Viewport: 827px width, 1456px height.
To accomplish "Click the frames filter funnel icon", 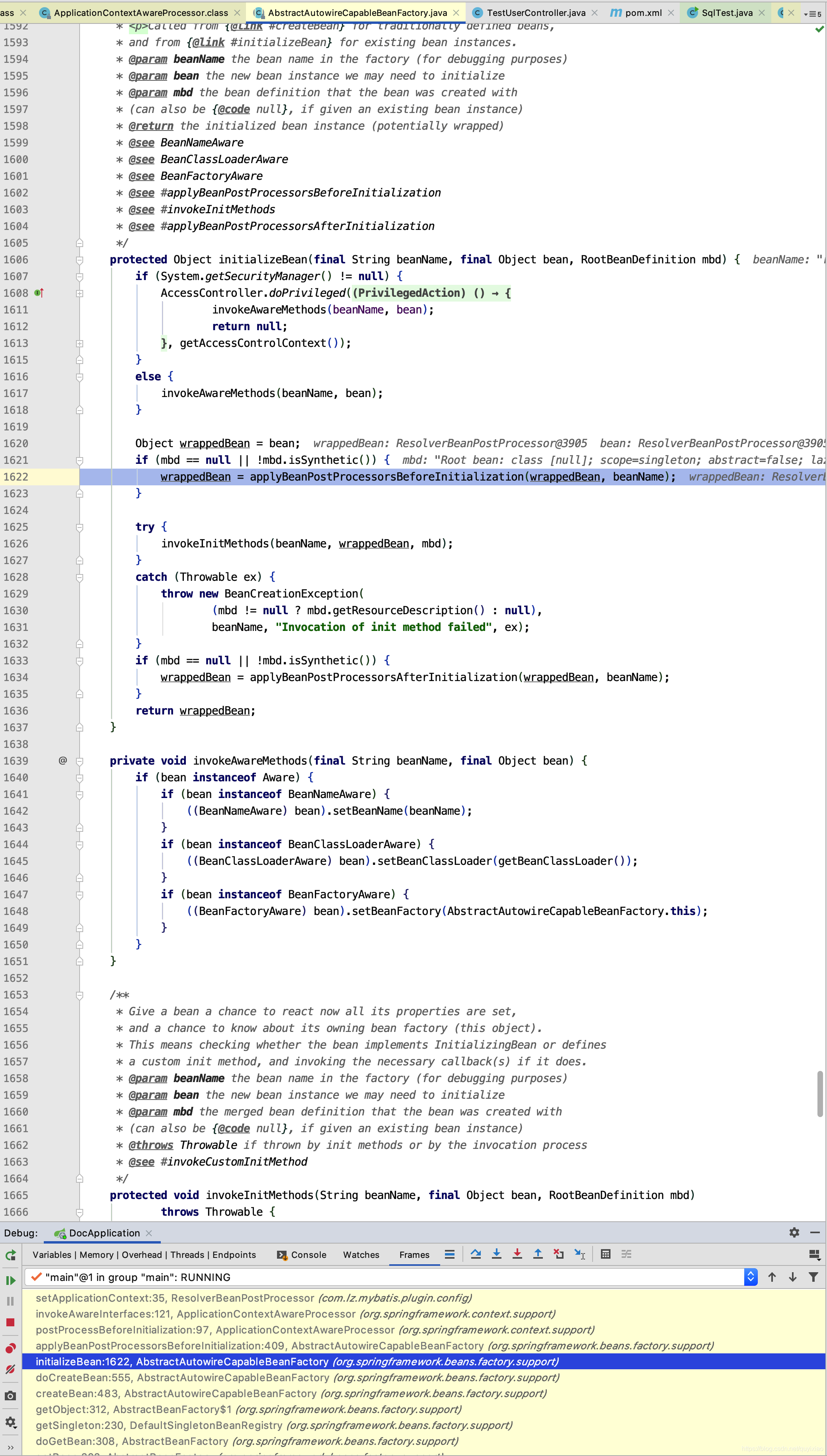I will (813, 1277).
